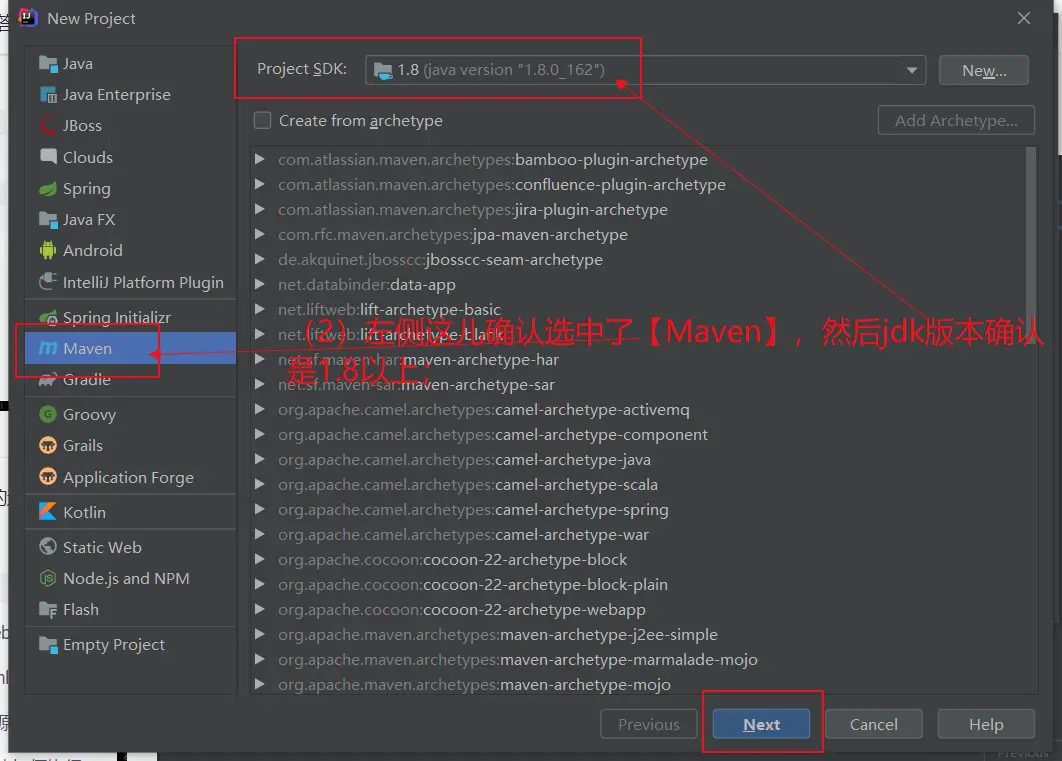Click the Help button
Image resolution: width=1062 pixels, height=761 pixels.
click(x=986, y=724)
